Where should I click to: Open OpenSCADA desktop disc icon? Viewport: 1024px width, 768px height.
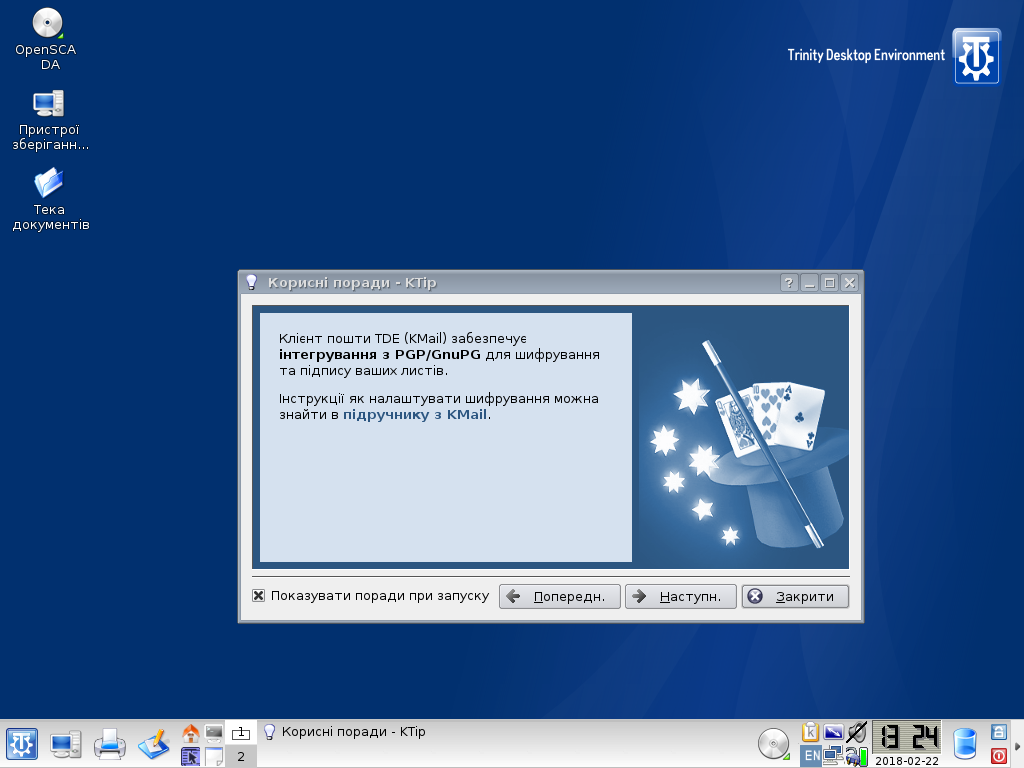pyautogui.click(x=46, y=23)
